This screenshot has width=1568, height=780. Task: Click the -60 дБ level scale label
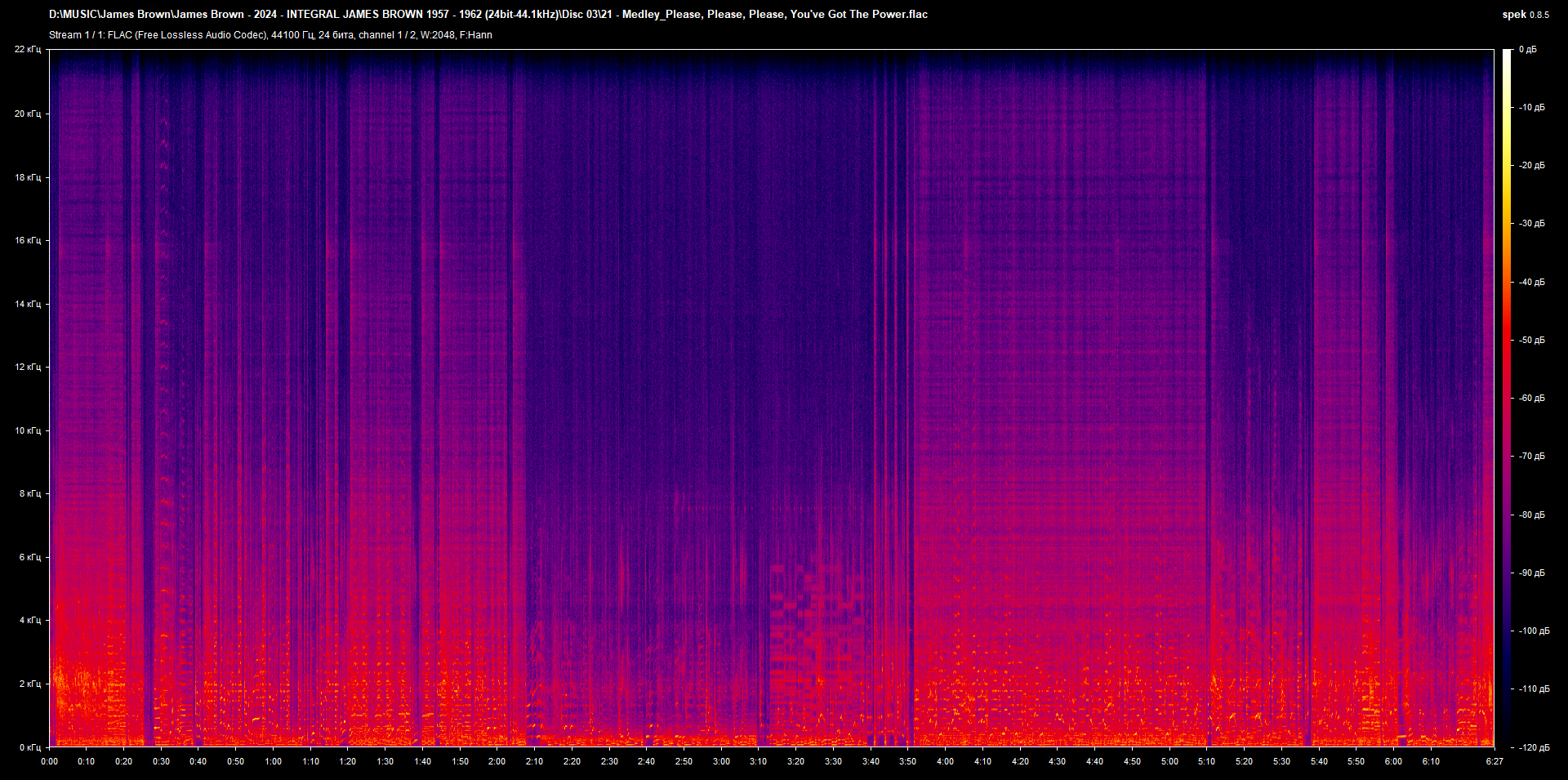coord(1532,399)
